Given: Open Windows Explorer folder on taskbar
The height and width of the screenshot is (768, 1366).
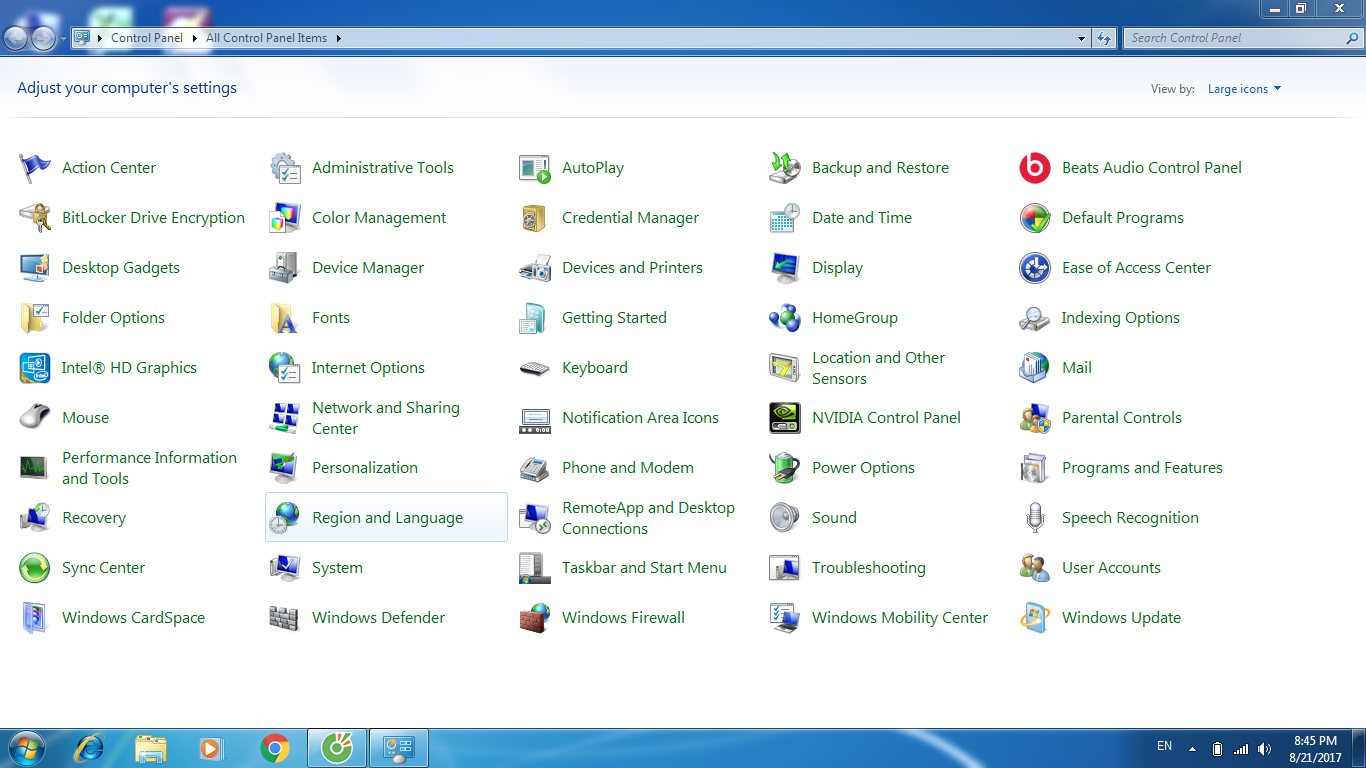Looking at the screenshot, I should point(151,748).
